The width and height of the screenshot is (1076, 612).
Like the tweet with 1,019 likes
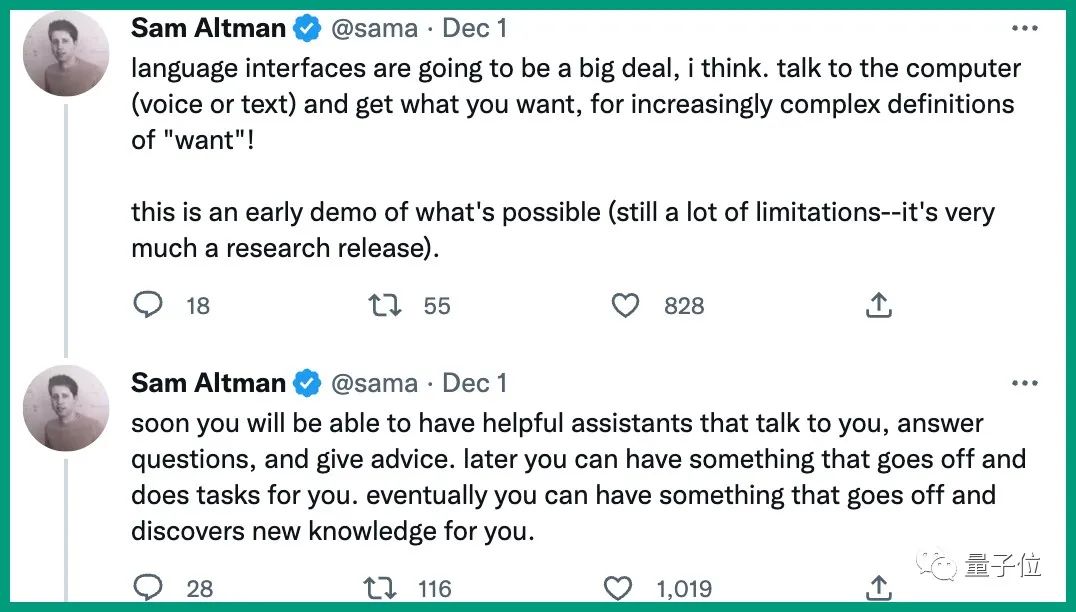pos(620,587)
